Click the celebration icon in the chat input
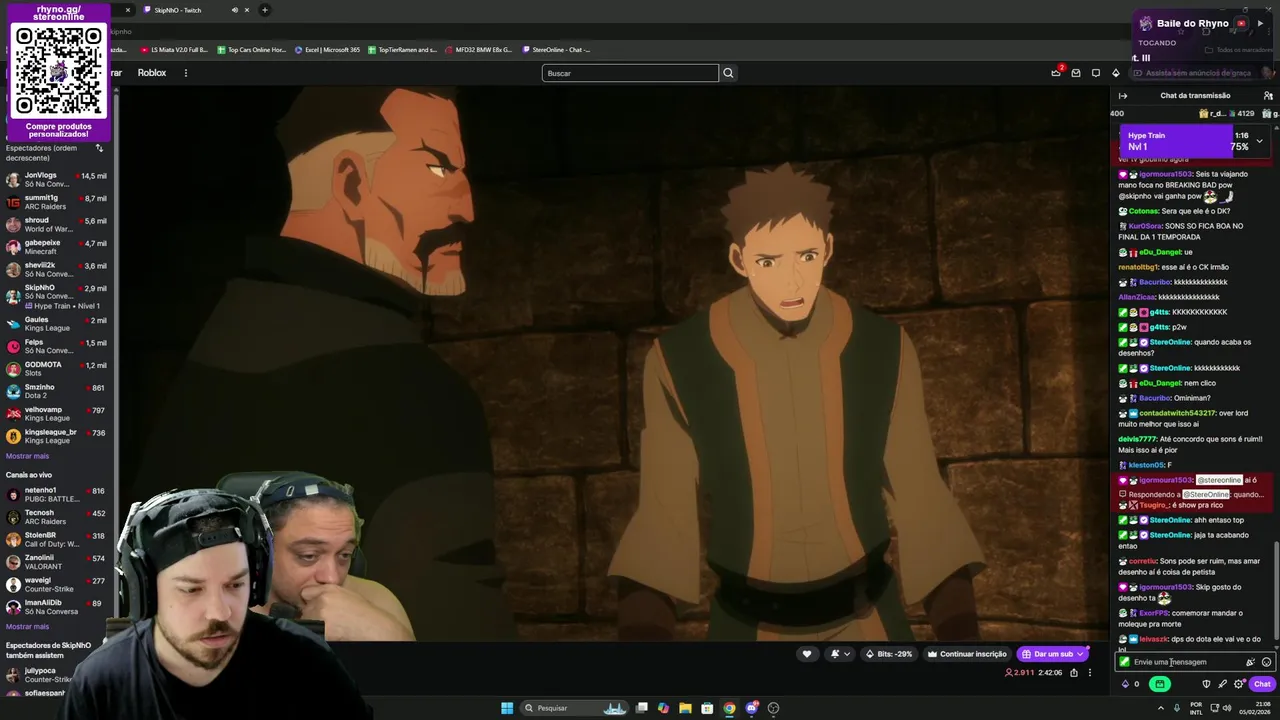This screenshot has width=1280, height=720. pyautogui.click(x=1250, y=662)
